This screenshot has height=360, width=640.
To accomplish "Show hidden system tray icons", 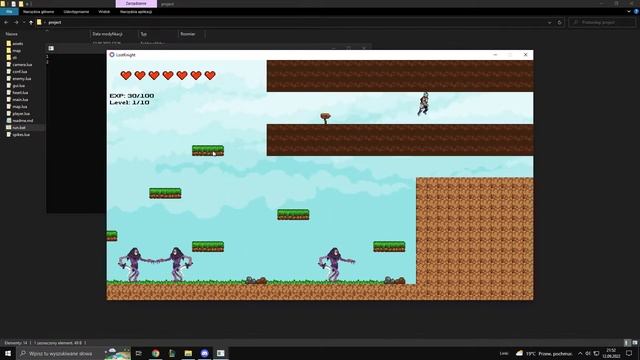I will click(x=580, y=353).
